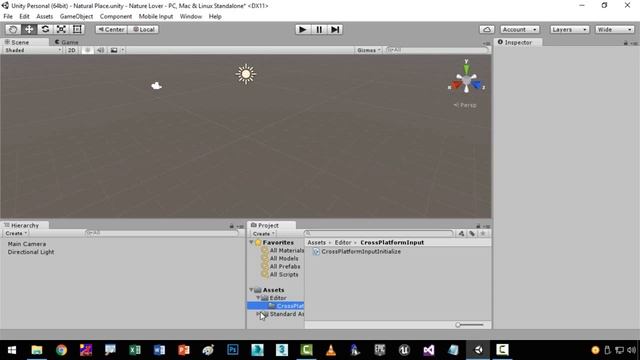Select the Rotate tool
Image resolution: width=640 pixels, height=360 pixels.
point(45,29)
